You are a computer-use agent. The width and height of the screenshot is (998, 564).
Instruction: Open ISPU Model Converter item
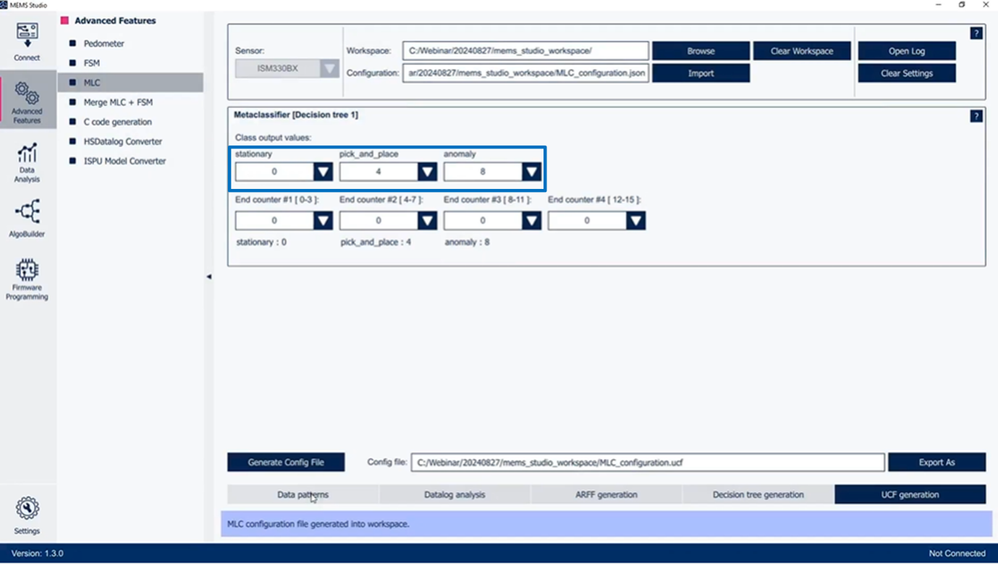[x=125, y=161]
